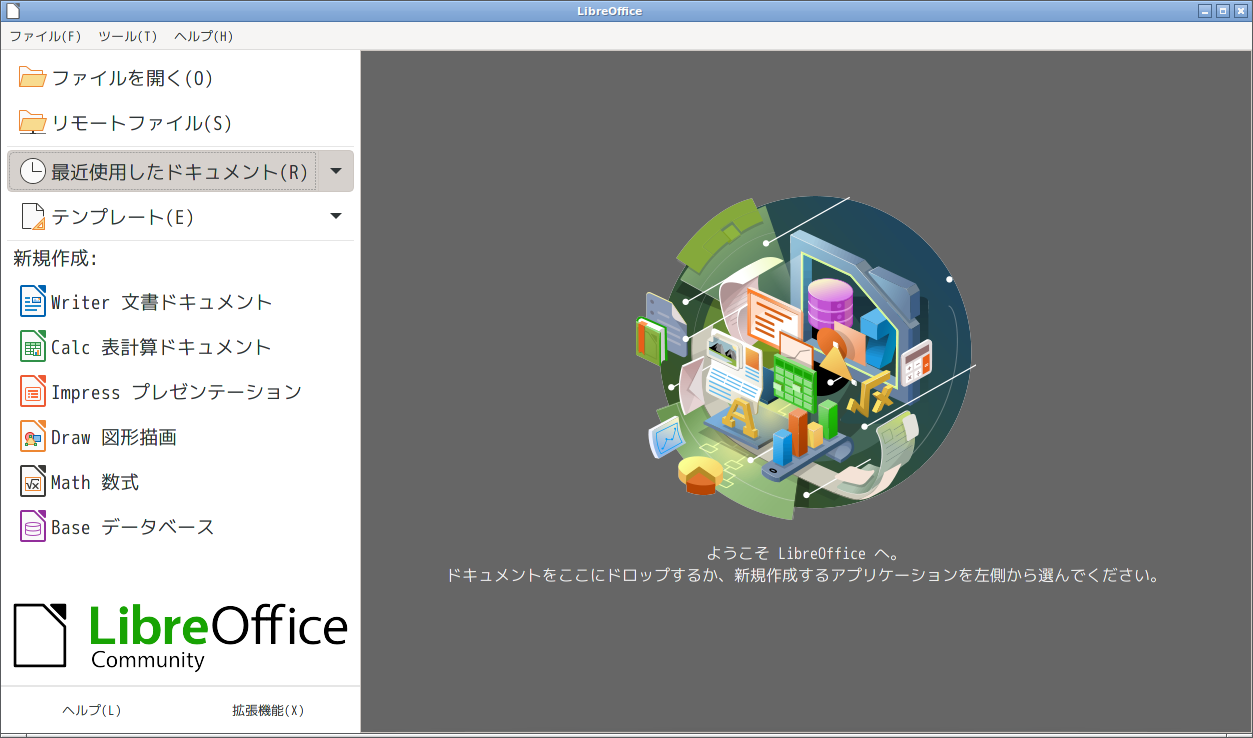Image resolution: width=1253 pixels, height=738 pixels.
Task: Click the Draw drawing icon
Action: coord(33,437)
